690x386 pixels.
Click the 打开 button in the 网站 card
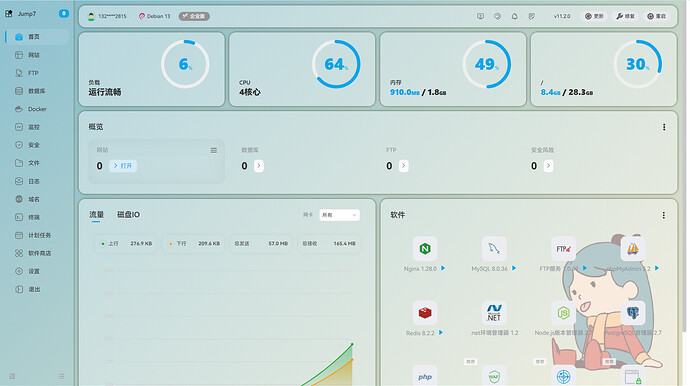[123, 166]
